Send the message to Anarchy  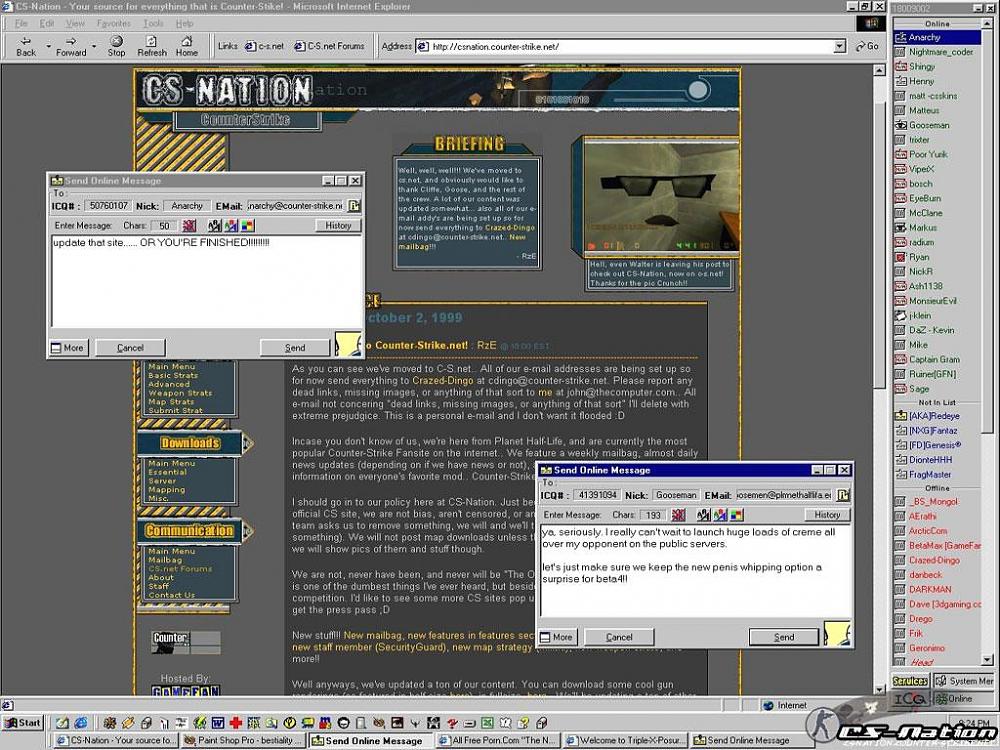point(295,348)
